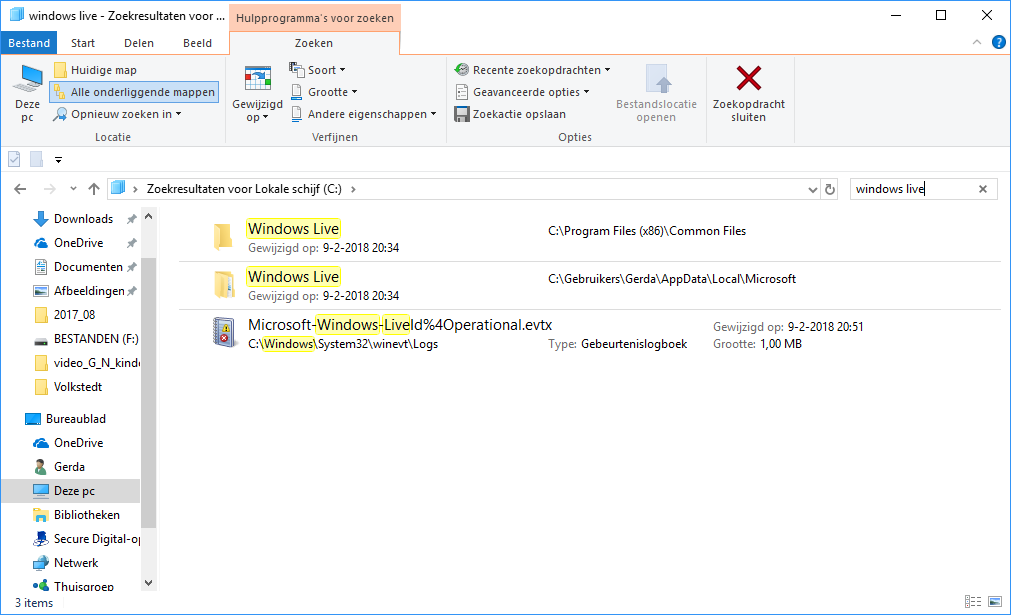Click Zoekactie opslaan save icon

coord(462,114)
